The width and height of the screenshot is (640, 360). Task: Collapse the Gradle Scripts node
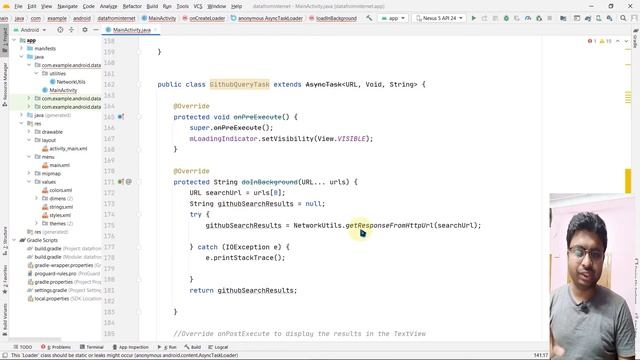[x=14, y=240]
